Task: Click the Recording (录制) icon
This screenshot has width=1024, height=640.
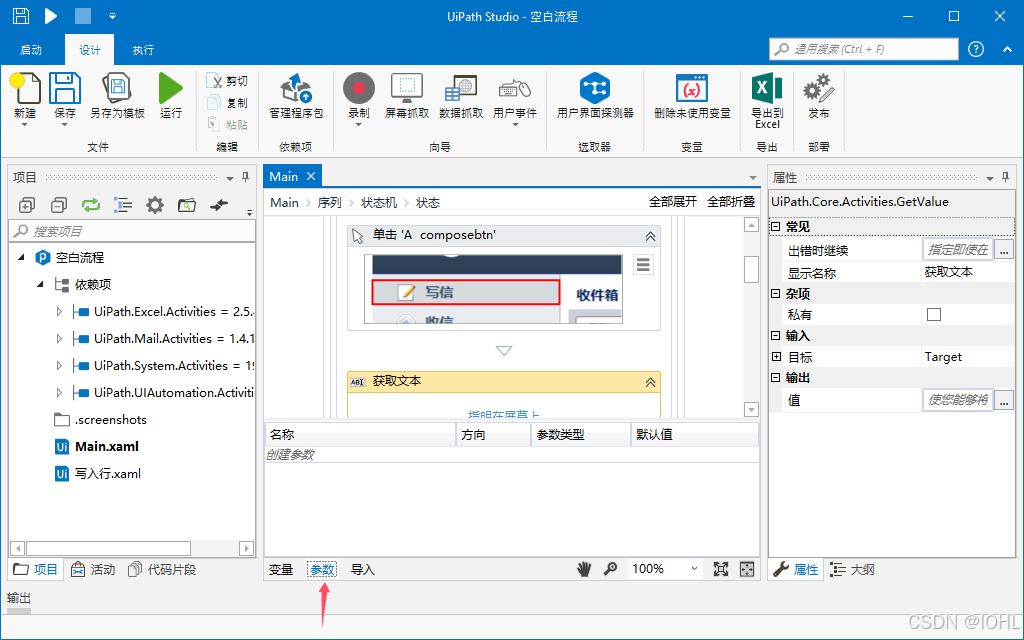Action: (359, 88)
